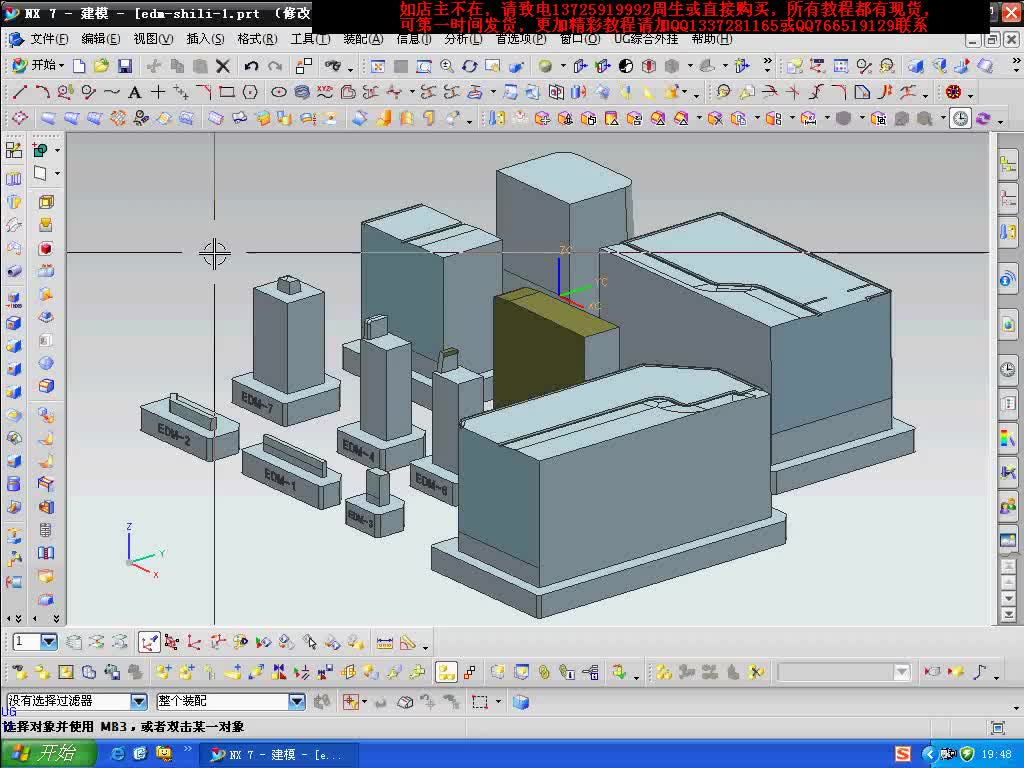The image size is (1024, 768).
Task: Toggle the red circular symbol icon
Action: (953, 92)
